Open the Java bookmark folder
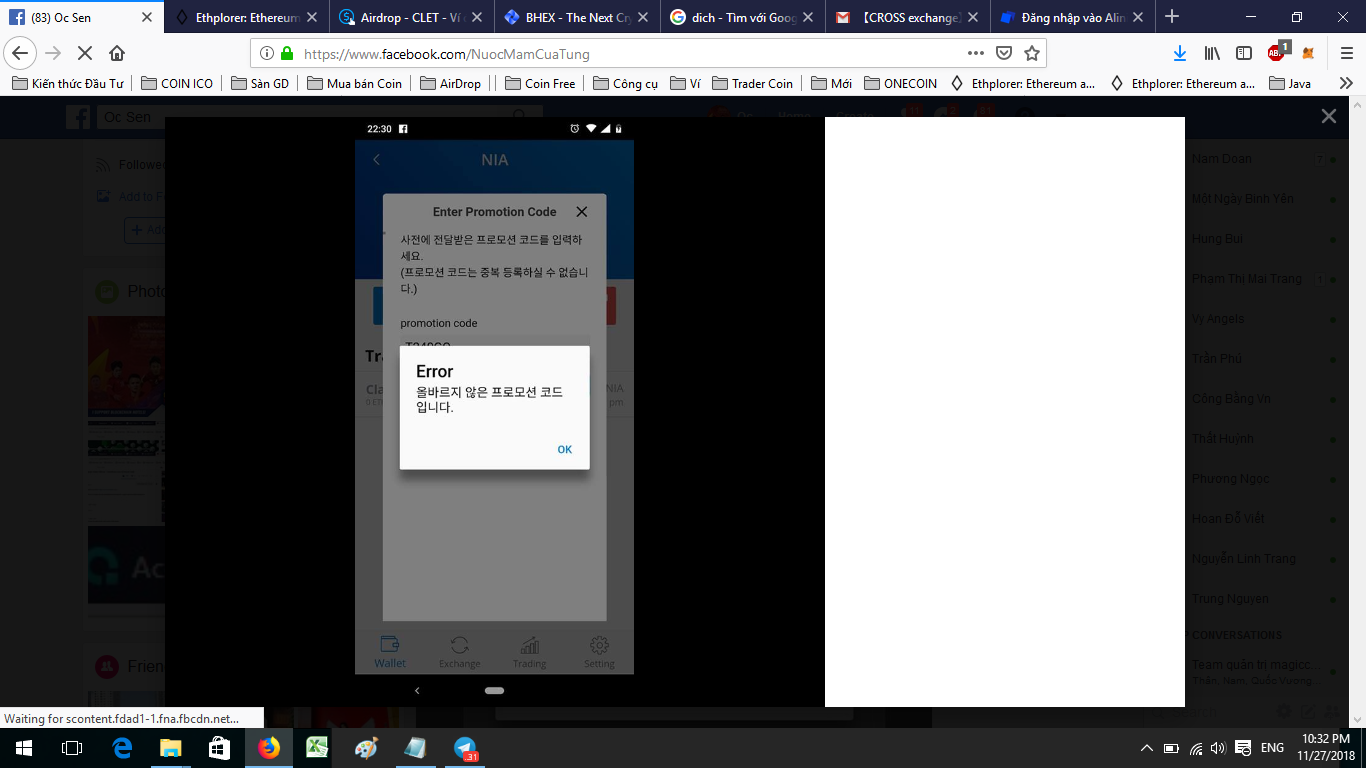The height and width of the screenshot is (768, 1366). click(1290, 84)
